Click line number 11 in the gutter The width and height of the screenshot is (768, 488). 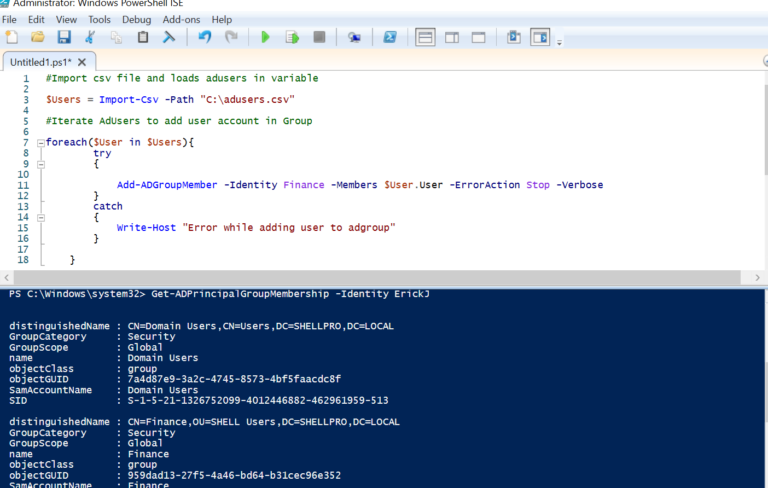(23, 185)
